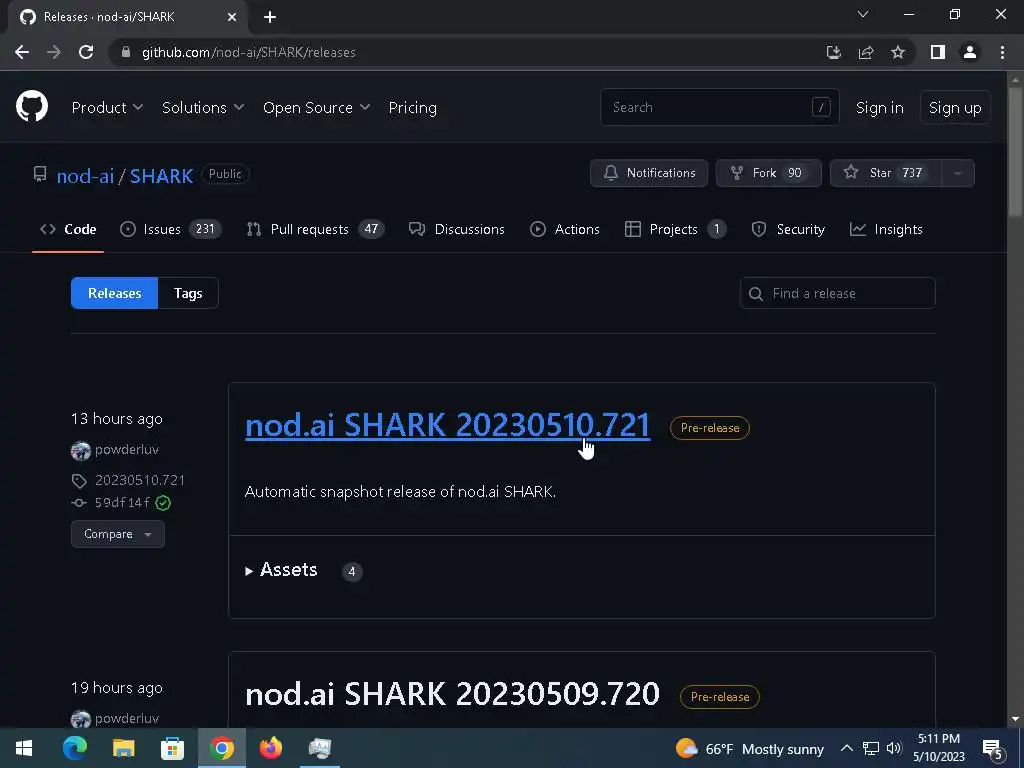Screen dimensions: 1024x768
Task: Switch to the Actions tab
Action: click(565, 229)
